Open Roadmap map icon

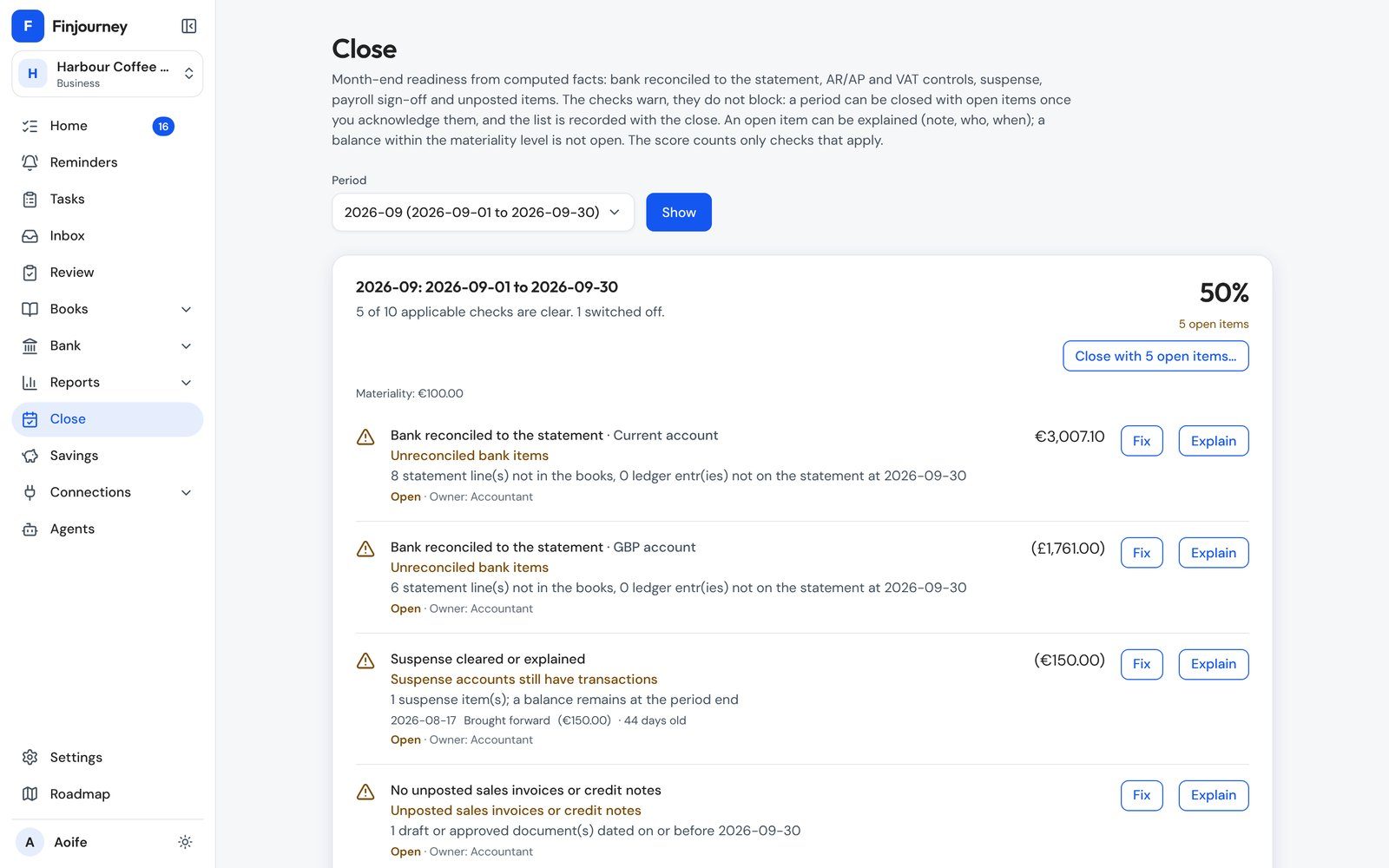pos(30,794)
